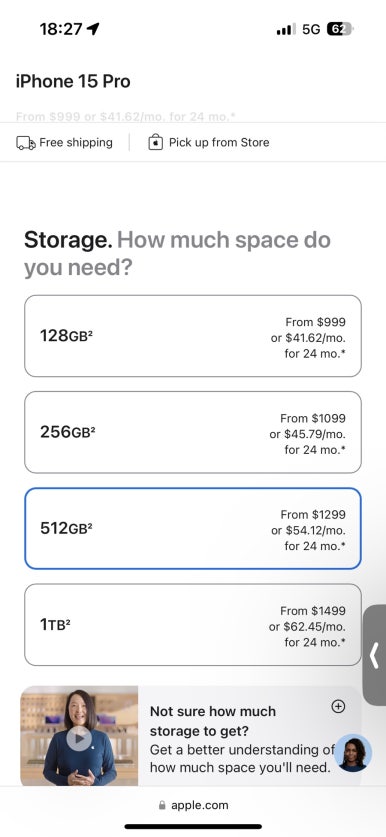Tap the battery indicator showing 62

pyautogui.click(x=340, y=29)
